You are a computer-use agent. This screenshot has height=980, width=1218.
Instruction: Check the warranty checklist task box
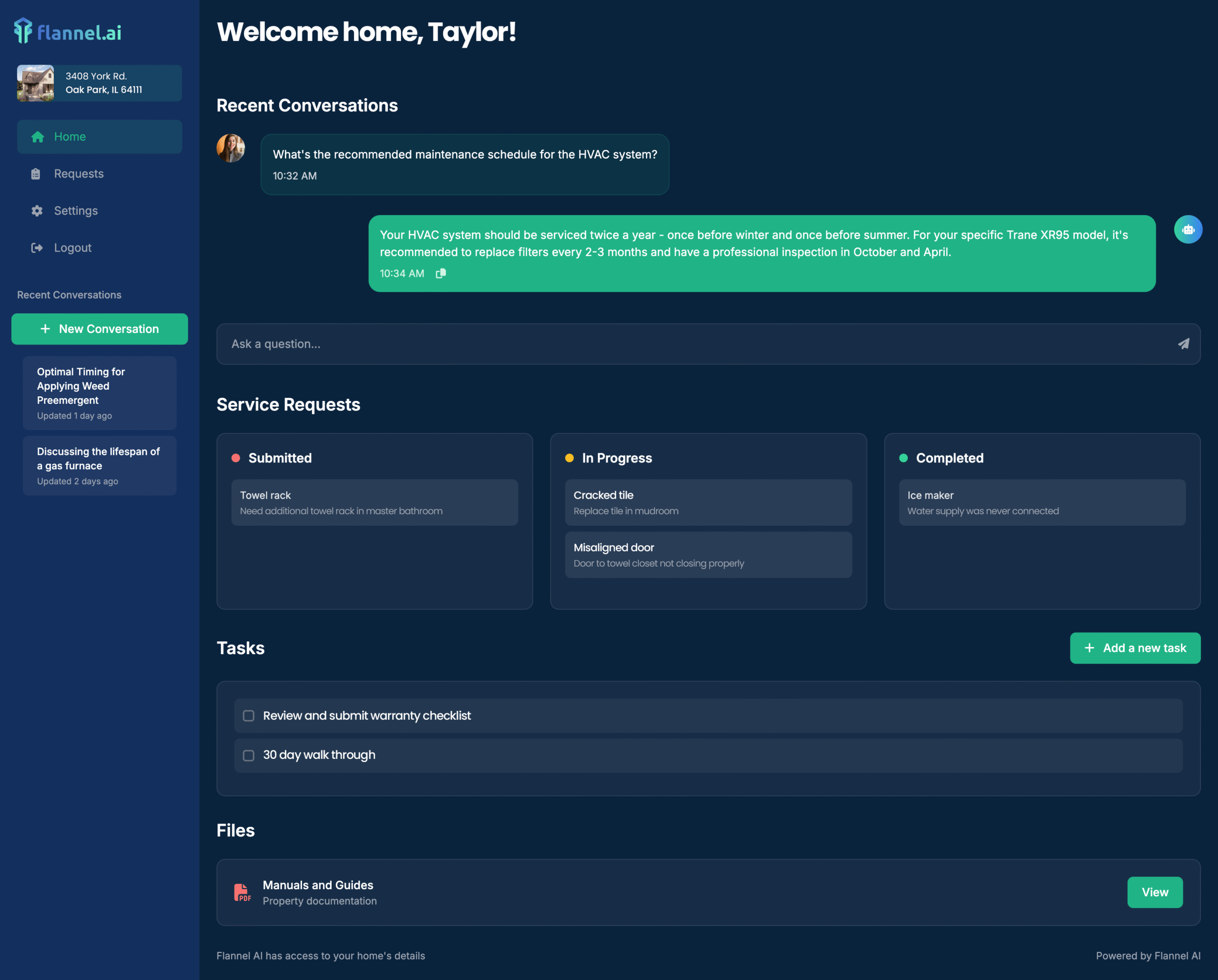click(248, 715)
